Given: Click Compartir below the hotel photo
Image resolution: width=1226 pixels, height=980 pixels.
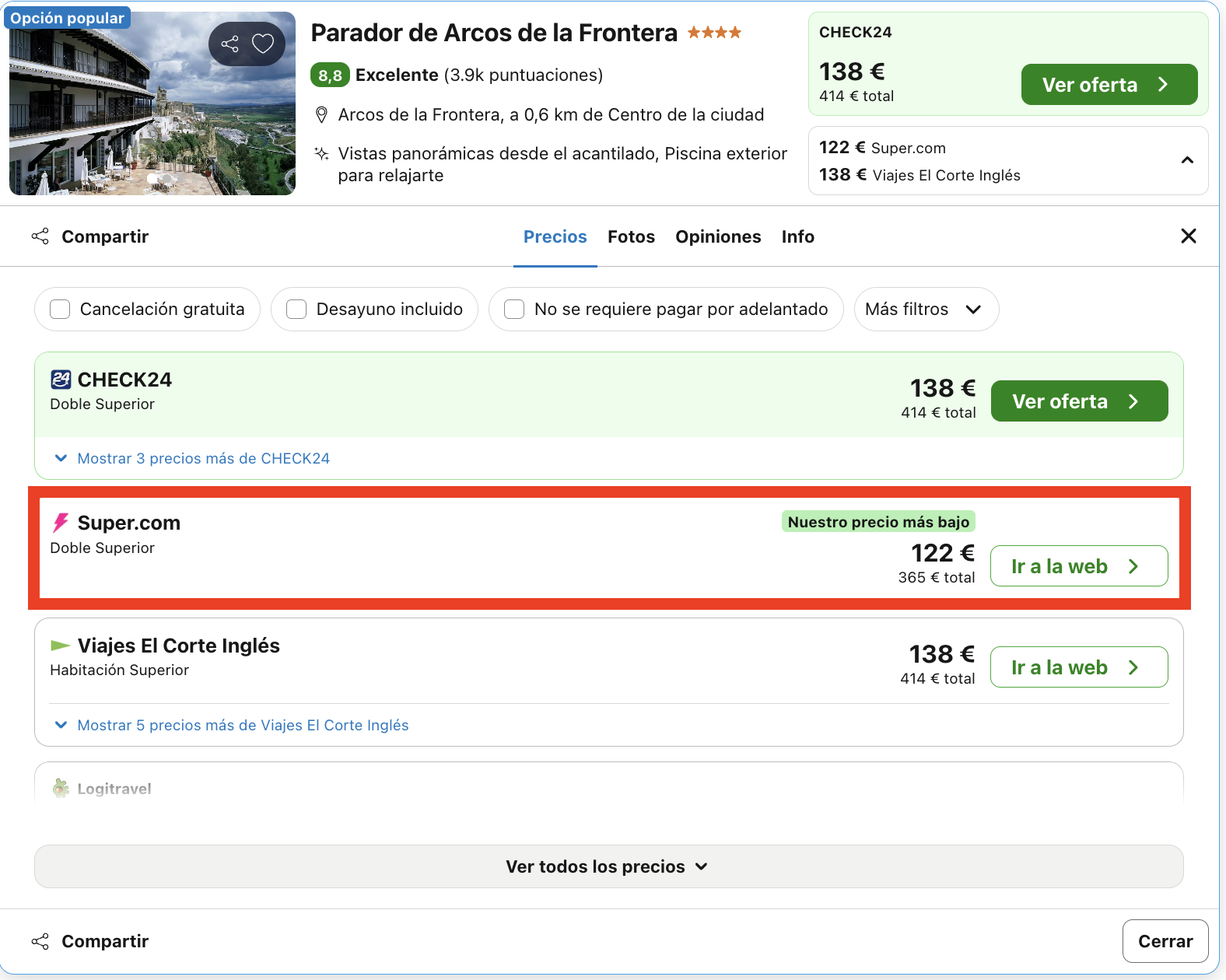Looking at the screenshot, I should pyautogui.click(x=90, y=236).
